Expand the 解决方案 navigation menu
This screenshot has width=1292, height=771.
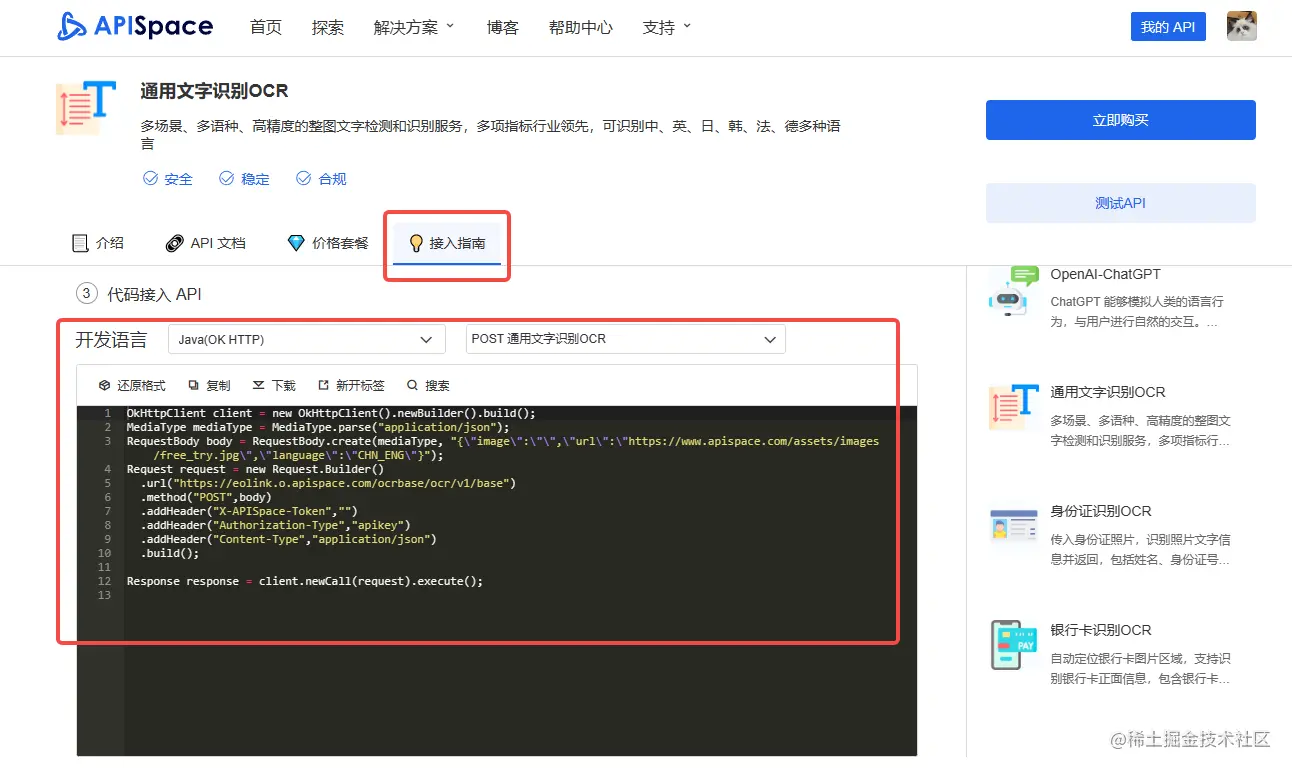tap(414, 27)
